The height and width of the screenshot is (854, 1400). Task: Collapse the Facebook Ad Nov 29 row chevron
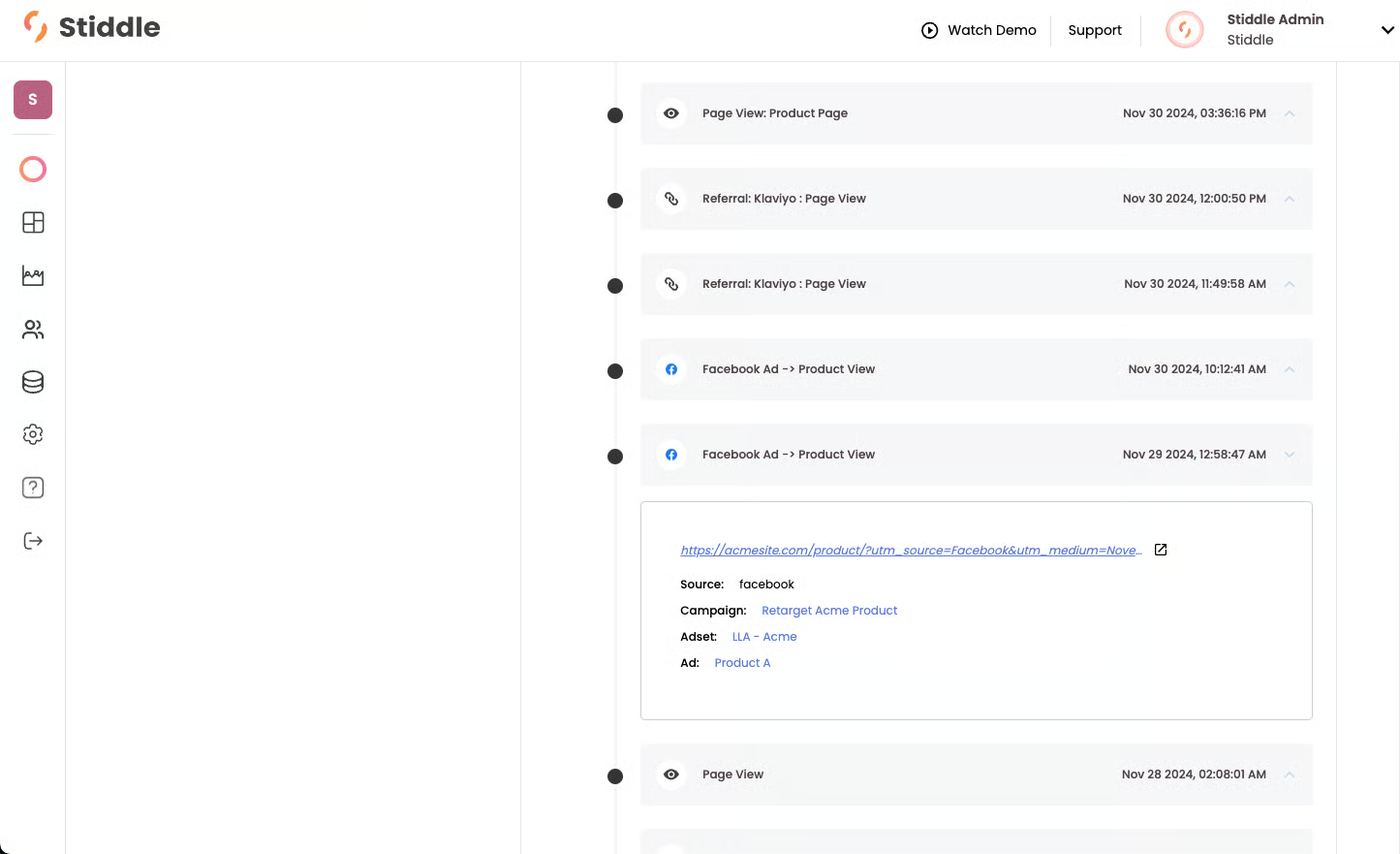[1289, 455]
